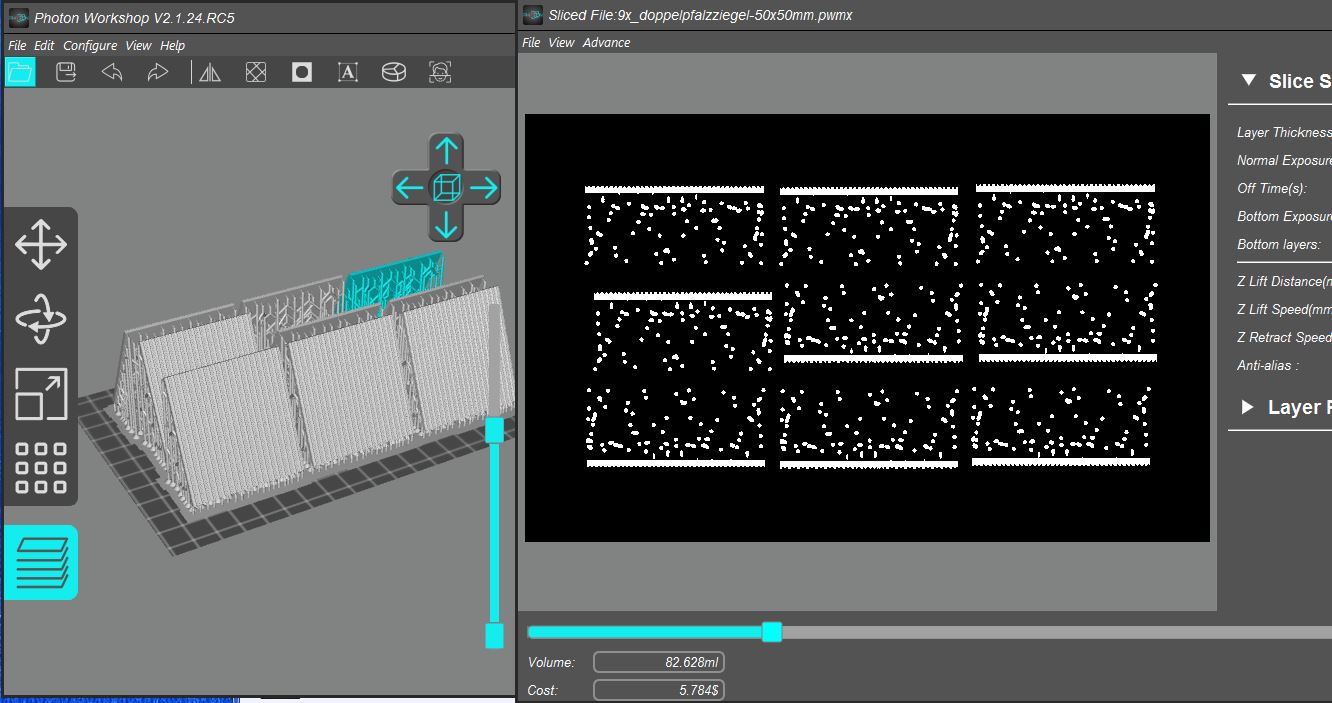
Task: Click the "Off Time(s):" label
Action: [1272, 188]
